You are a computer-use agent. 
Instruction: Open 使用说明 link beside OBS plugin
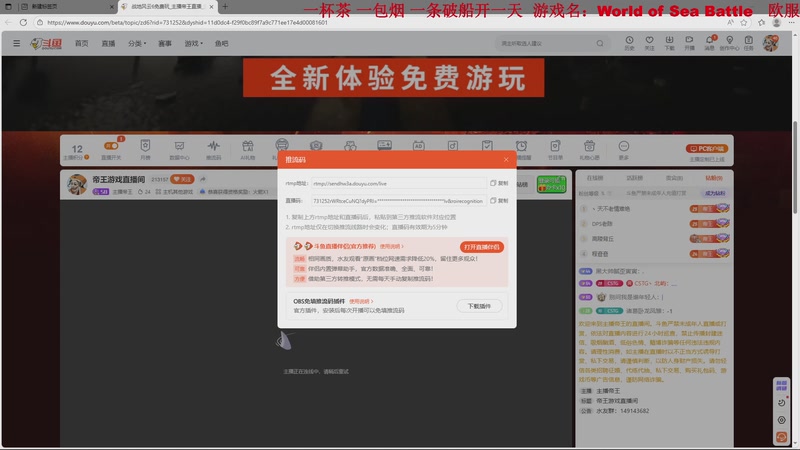click(361, 302)
